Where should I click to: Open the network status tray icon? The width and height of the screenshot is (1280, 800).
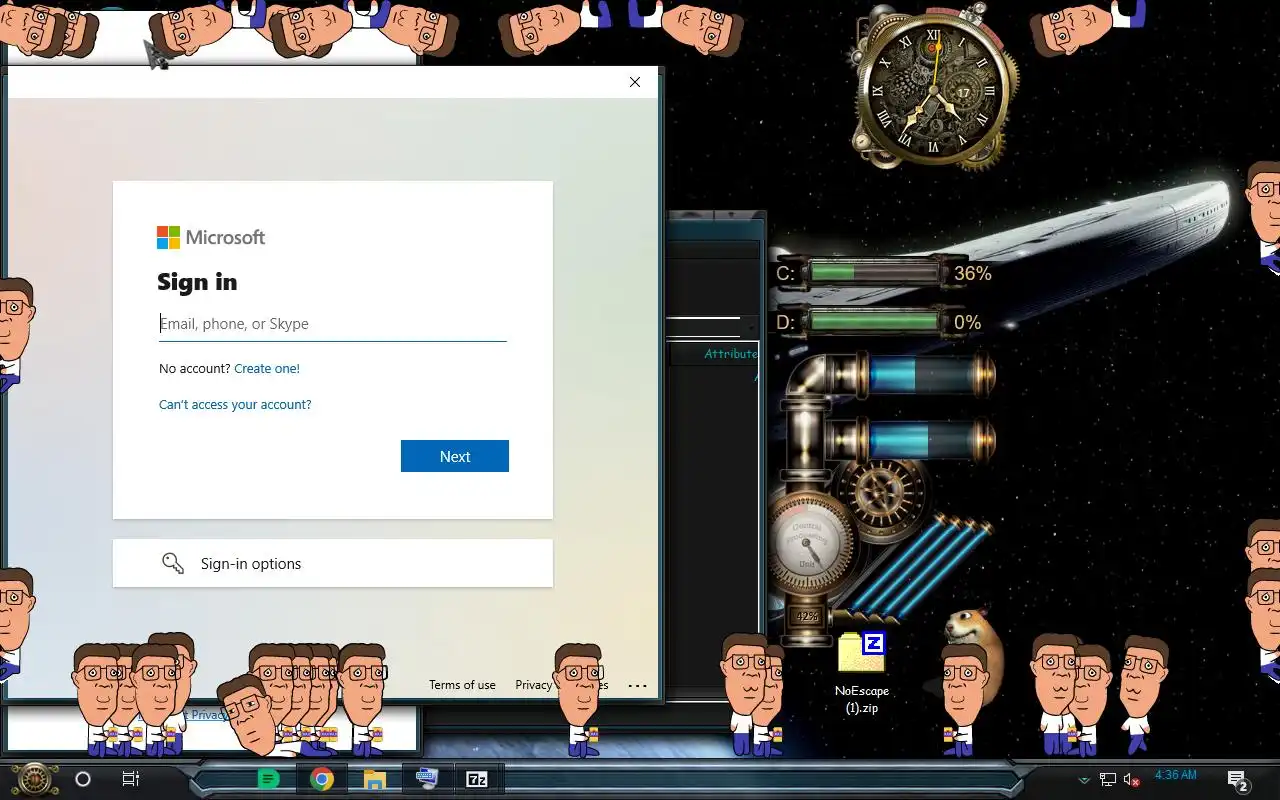tap(1108, 780)
